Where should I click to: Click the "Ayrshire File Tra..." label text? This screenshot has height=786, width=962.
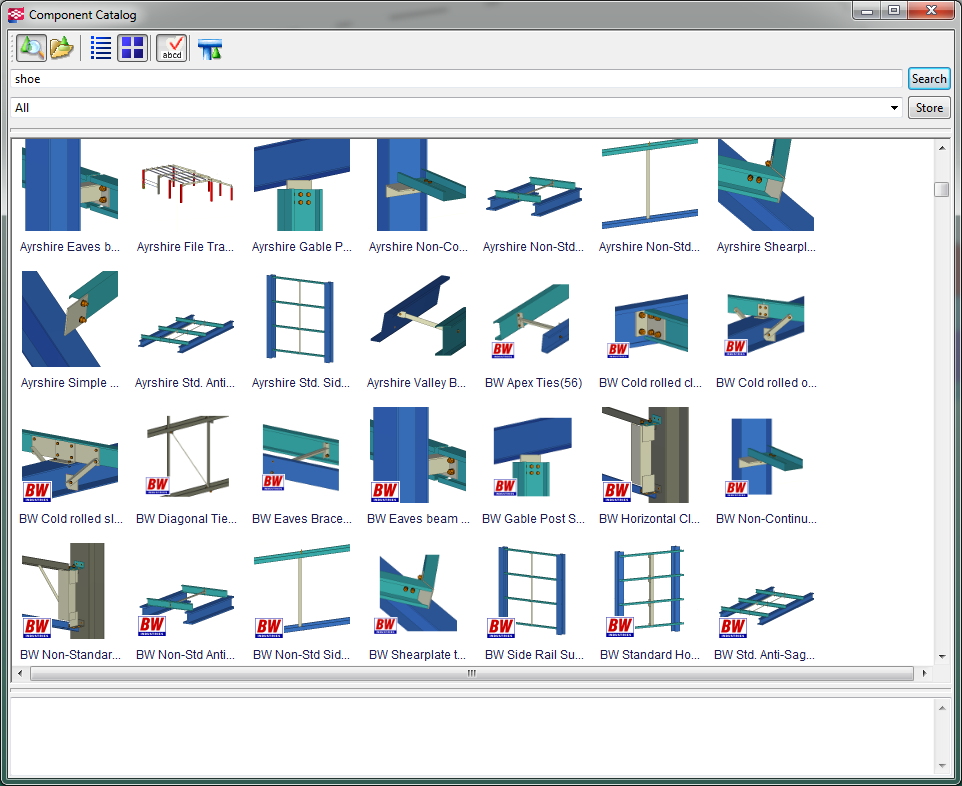click(185, 247)
